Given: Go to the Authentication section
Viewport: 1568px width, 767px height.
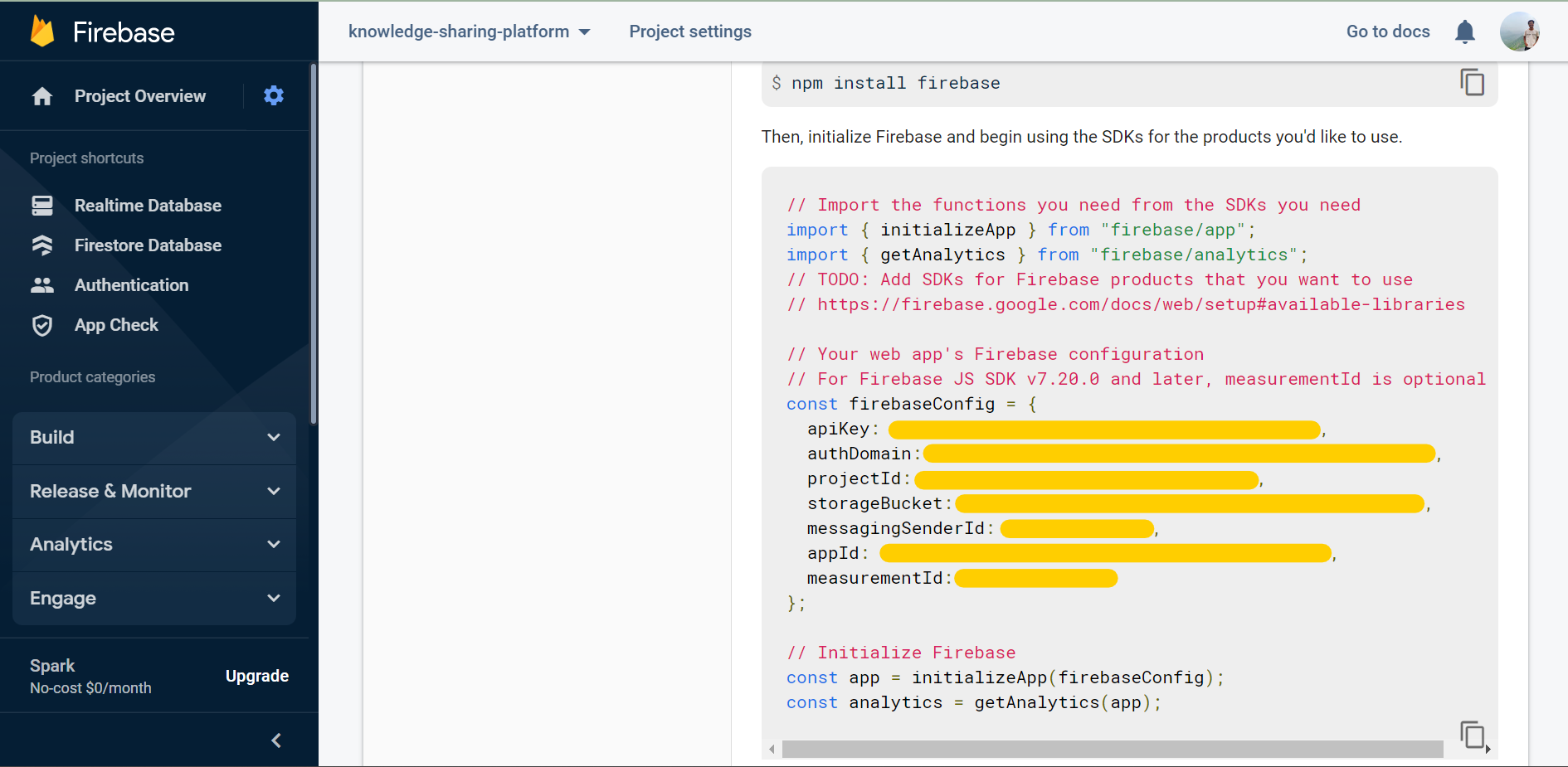Looking at the screenshot, I should click(x=130, y=284).
